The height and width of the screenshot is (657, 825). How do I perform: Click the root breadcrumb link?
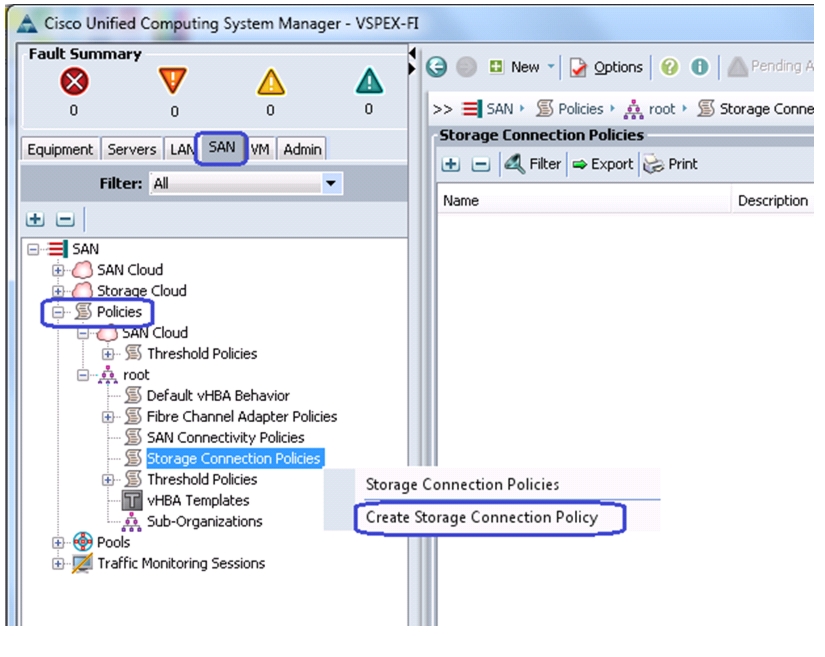tap(661, 109)
